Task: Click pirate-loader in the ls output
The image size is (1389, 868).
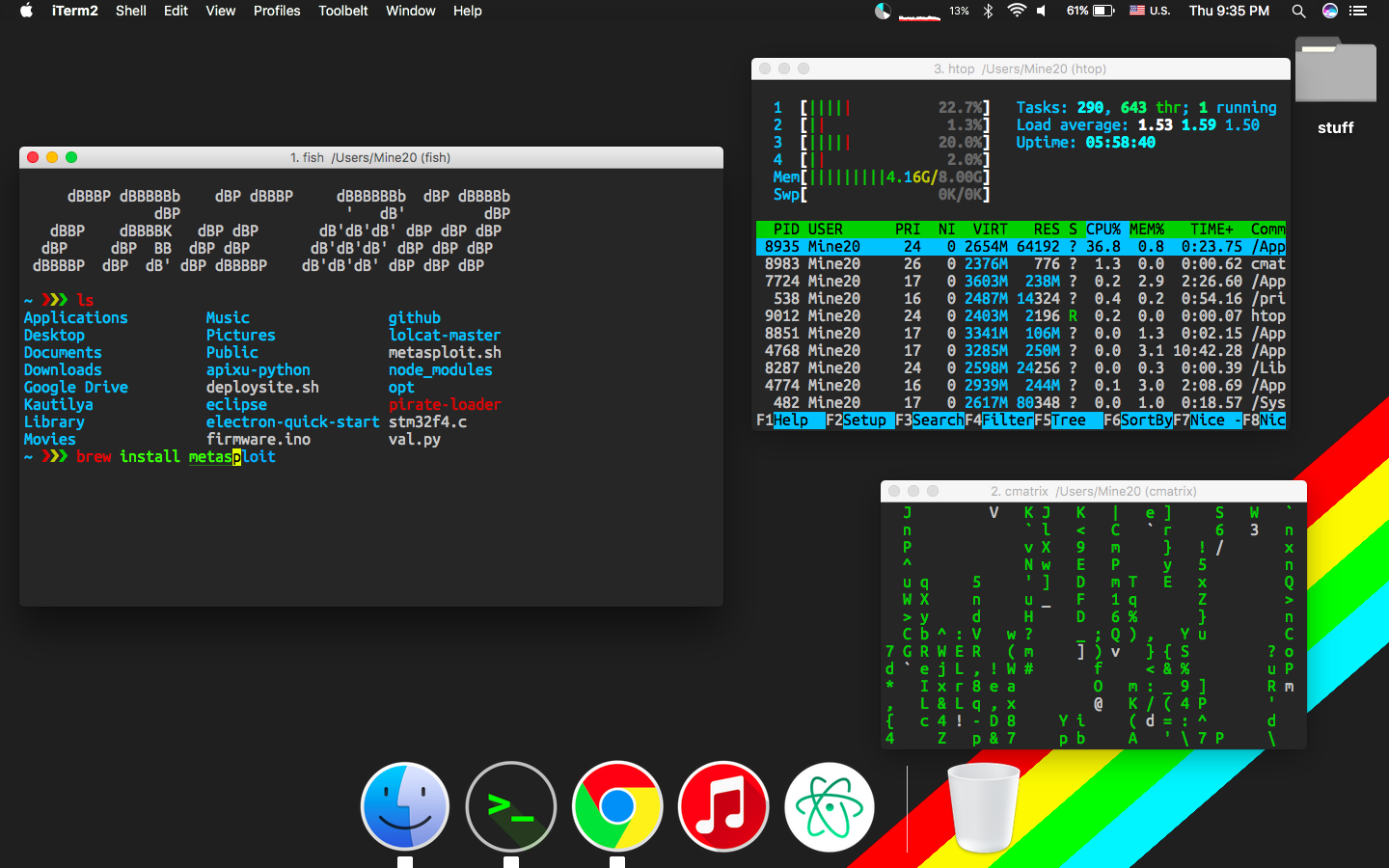Action: coord(445,405)
